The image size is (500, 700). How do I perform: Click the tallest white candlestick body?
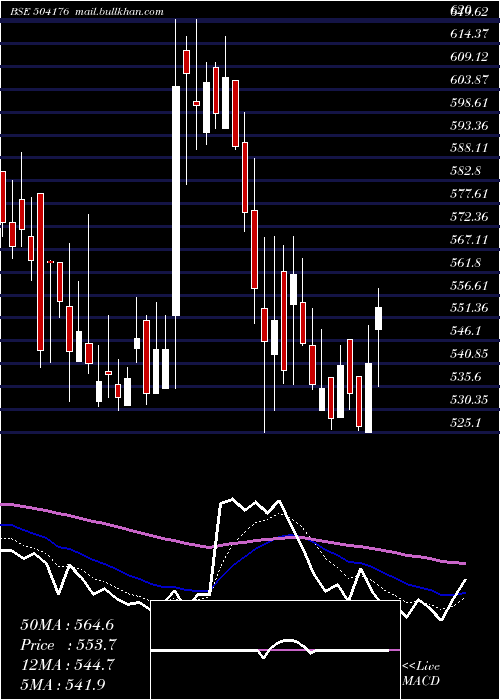[x=176, y=201]
